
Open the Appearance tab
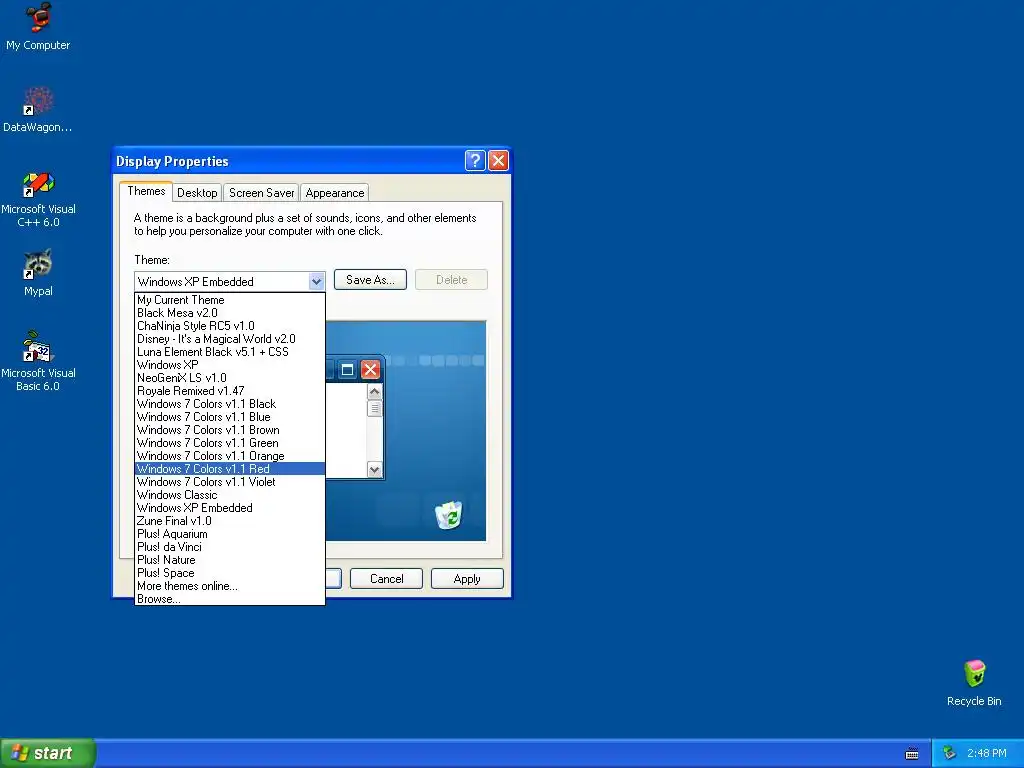[335, 193]
